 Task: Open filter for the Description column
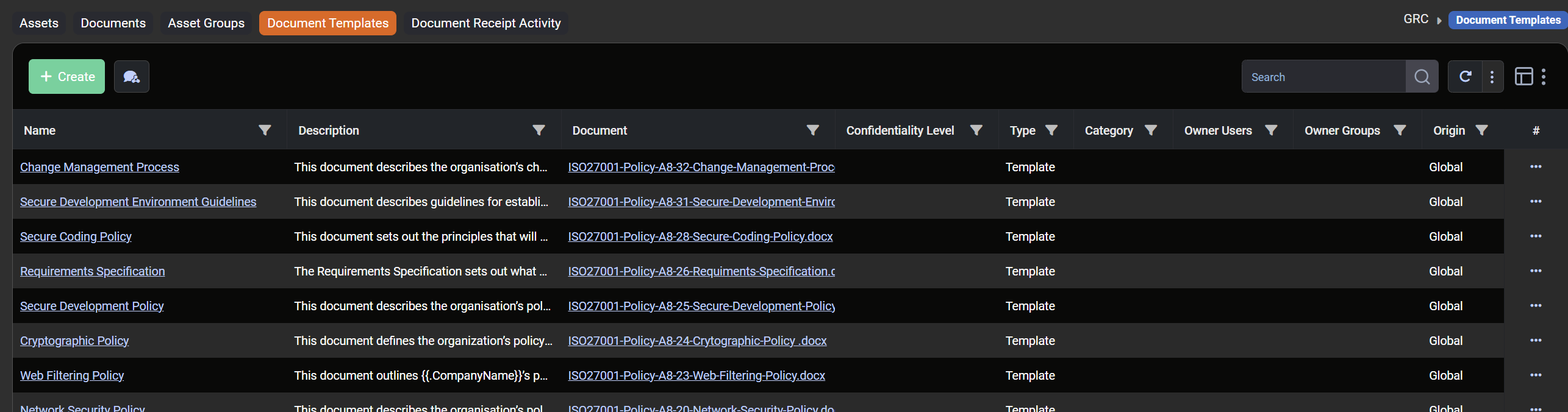[x=539, y=130]
